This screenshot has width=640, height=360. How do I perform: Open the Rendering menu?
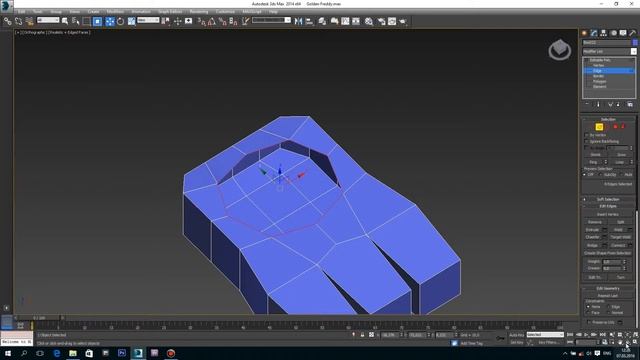coord(199,12)
